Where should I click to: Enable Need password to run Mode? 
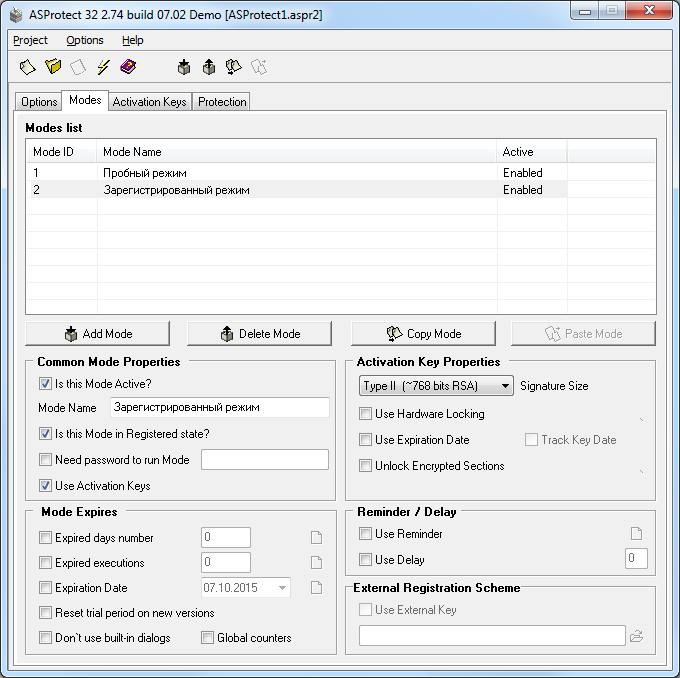coord(45,459)
